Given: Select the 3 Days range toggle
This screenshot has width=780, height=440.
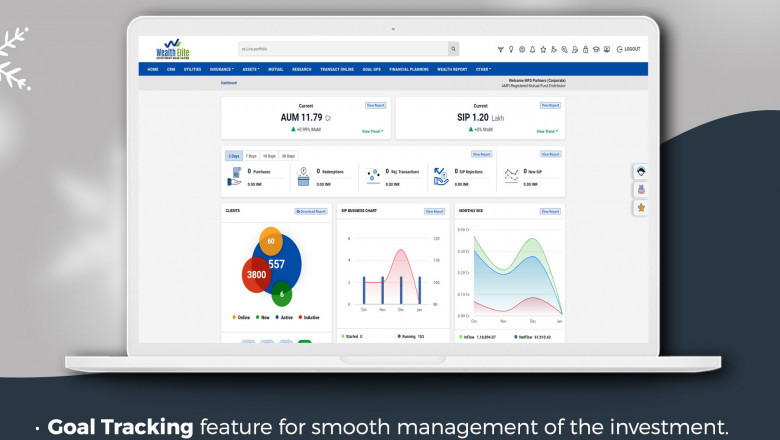Looking at the screenshot, I should tap(234, 156).
